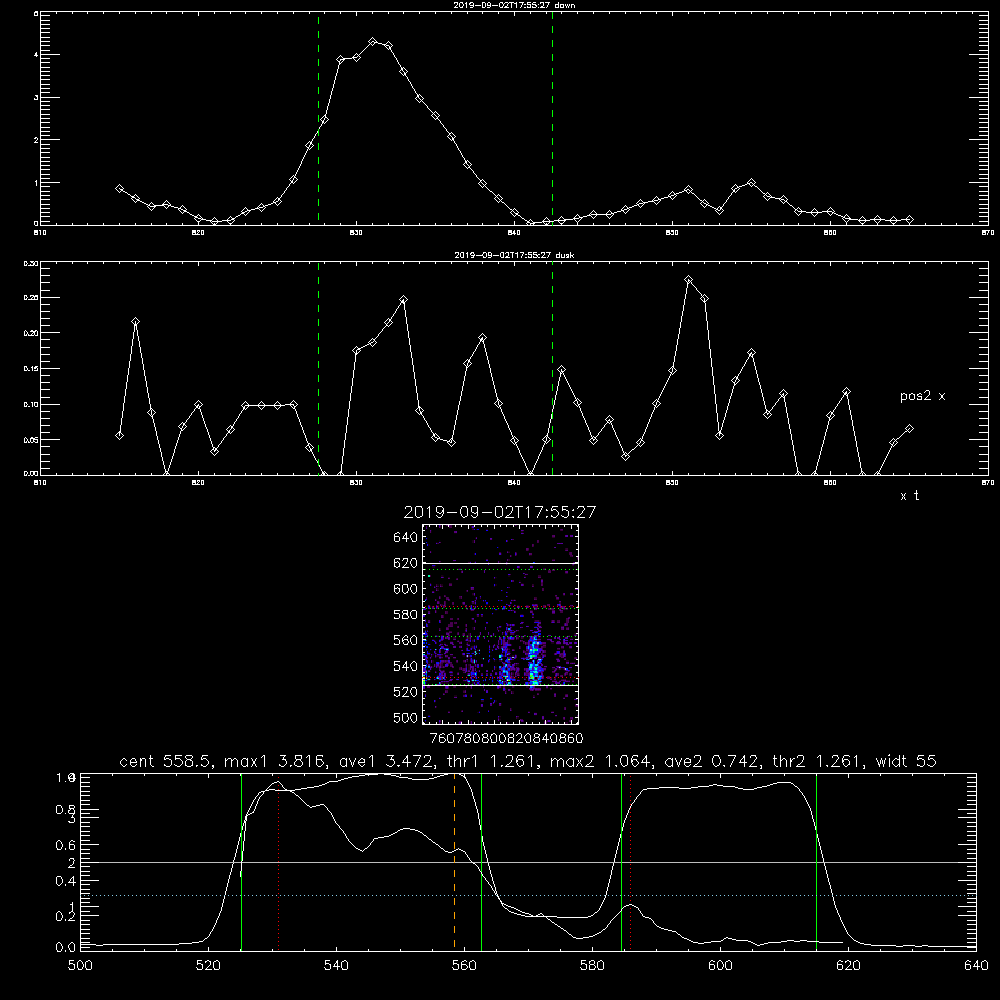Click the dawn plot title at top

point(514,5)
